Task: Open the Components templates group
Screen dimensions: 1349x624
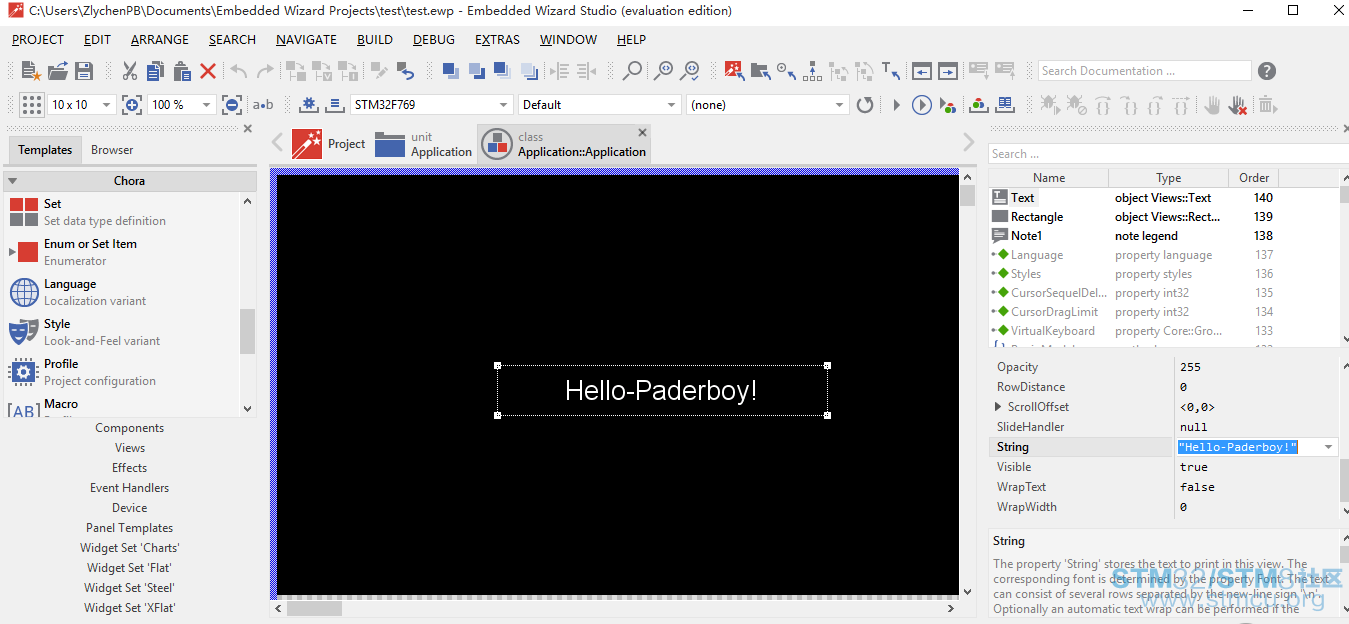Action: pos(130,428)
